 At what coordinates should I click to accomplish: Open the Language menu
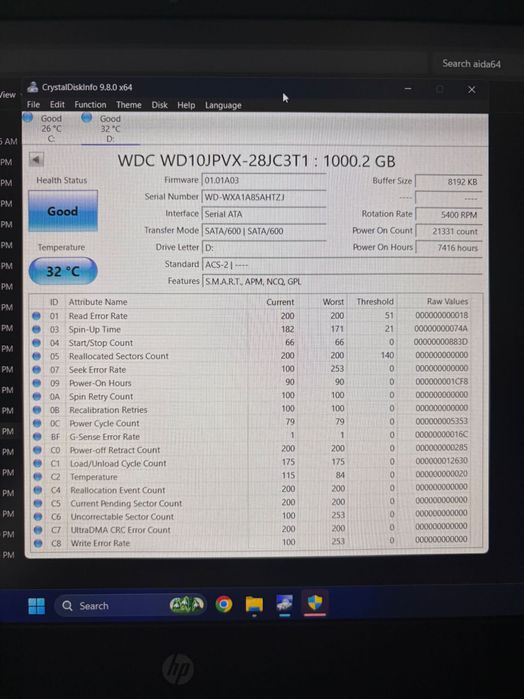coord(223,106)
